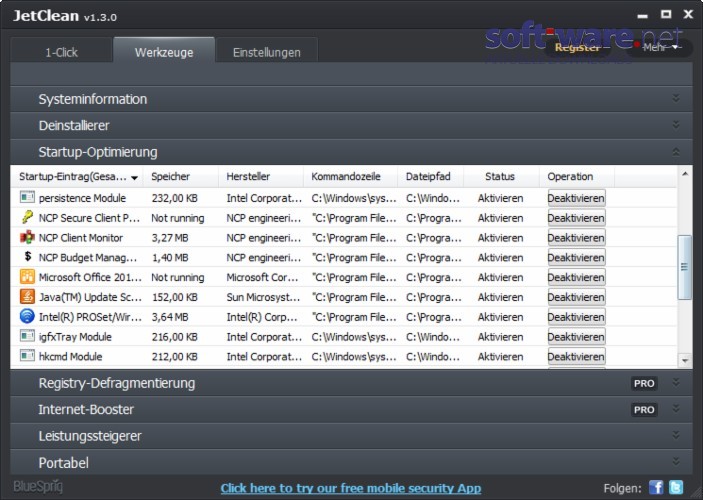Click the NCP Budget Manager dollar icon
703x500 pixels.
click(x=28, y=257)
